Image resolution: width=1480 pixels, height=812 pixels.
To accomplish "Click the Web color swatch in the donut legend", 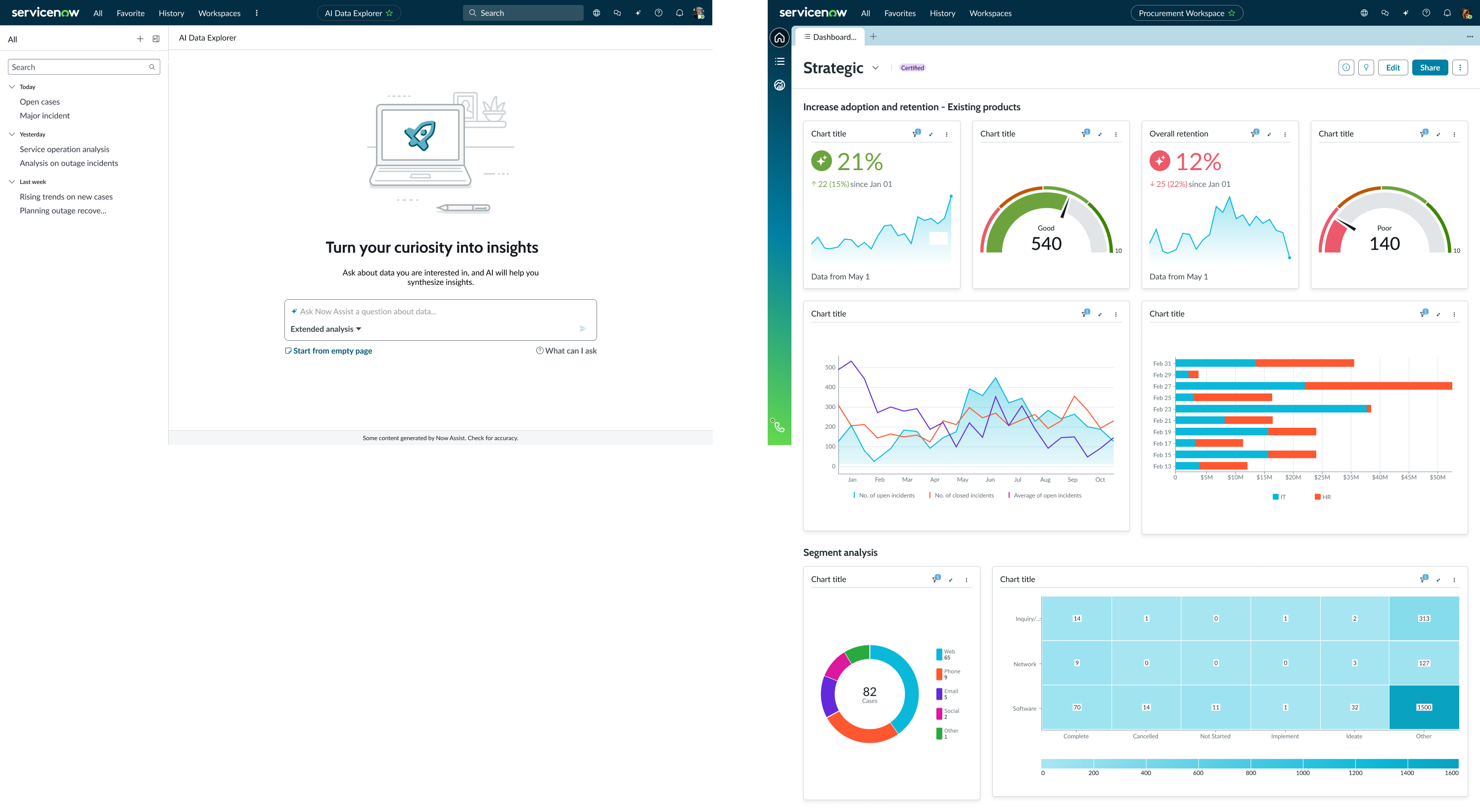I will point(939,654).
